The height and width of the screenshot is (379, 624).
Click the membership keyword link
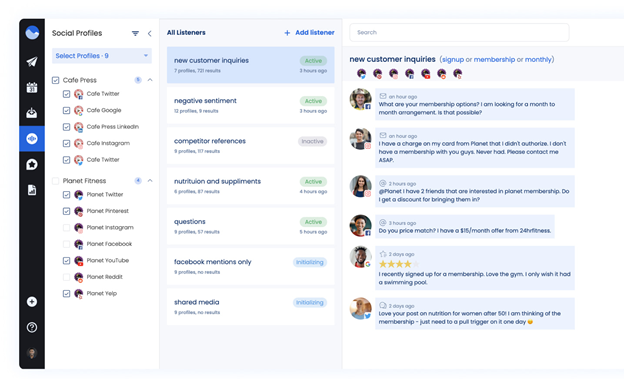coord(494,60)
